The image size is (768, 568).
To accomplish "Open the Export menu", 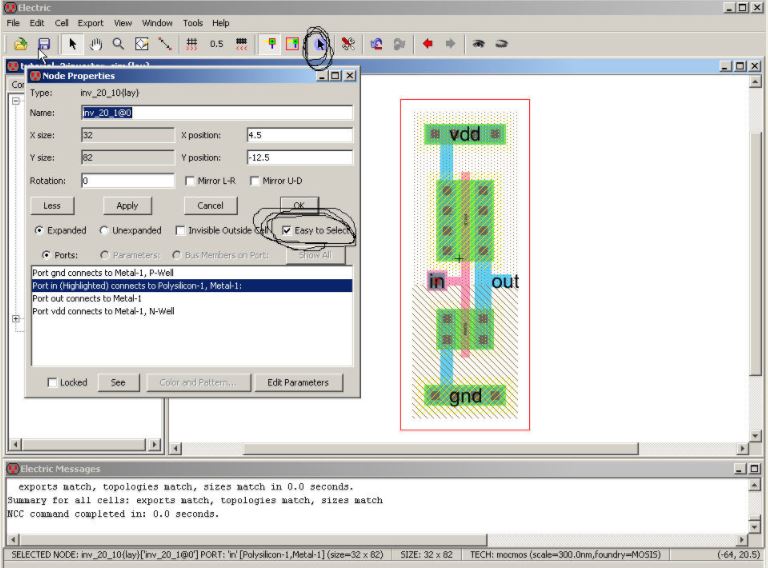I will [90, 22].
